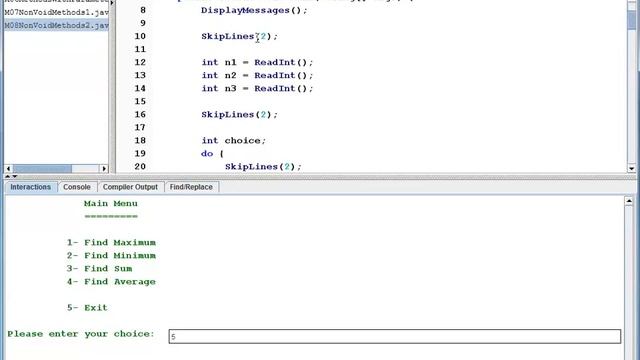Select M08NonVoidMethods2.java in file list
The width and height of the screenshot is (640, 360).
pos(56,25)
